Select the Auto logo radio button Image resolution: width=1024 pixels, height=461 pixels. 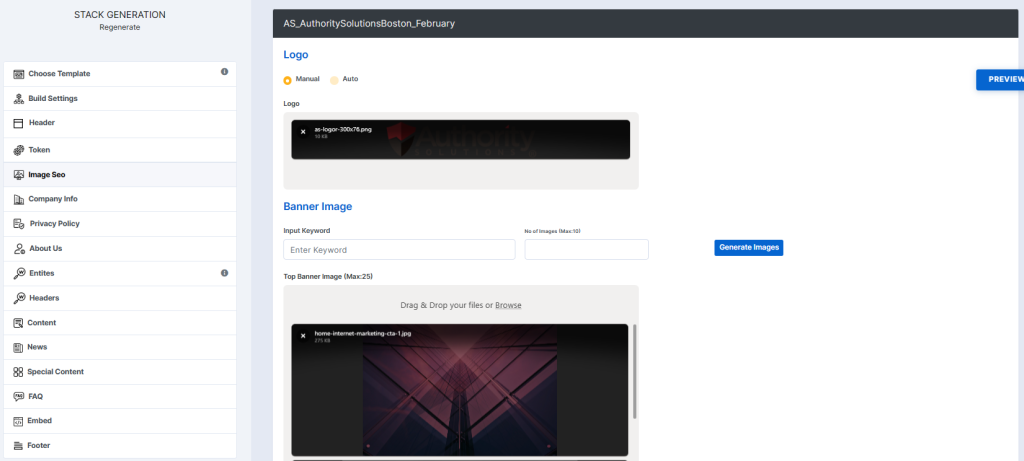click(334, 80)
